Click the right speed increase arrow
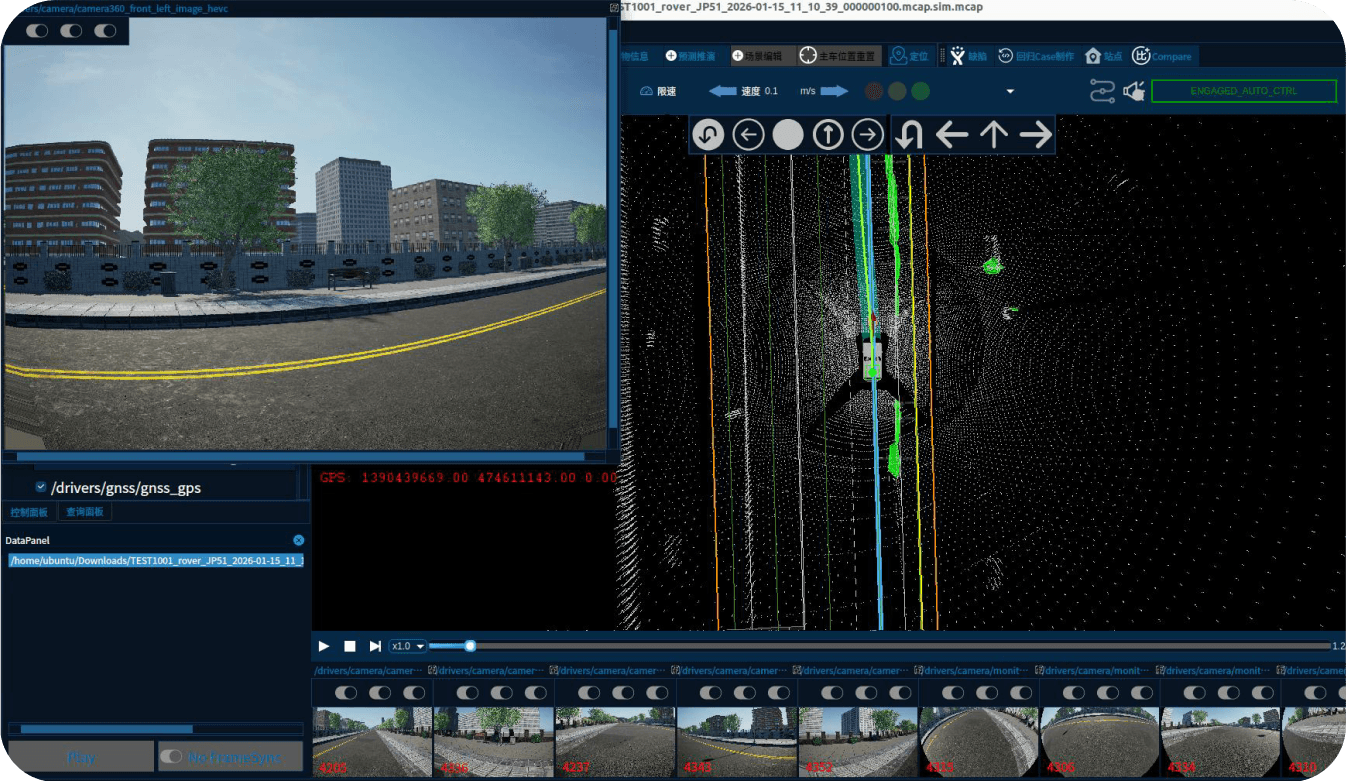Image resolution: width=1346 pixels, height=782 pixels. click(834, 91)
